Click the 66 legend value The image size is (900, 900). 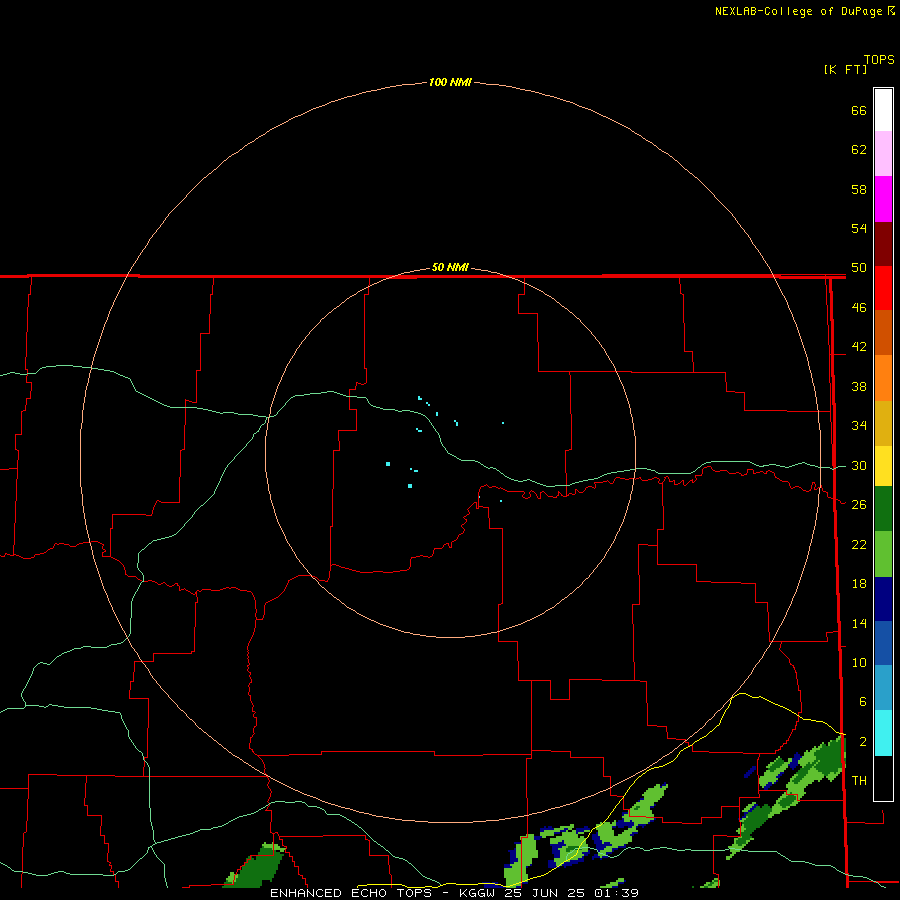(859, 110)
